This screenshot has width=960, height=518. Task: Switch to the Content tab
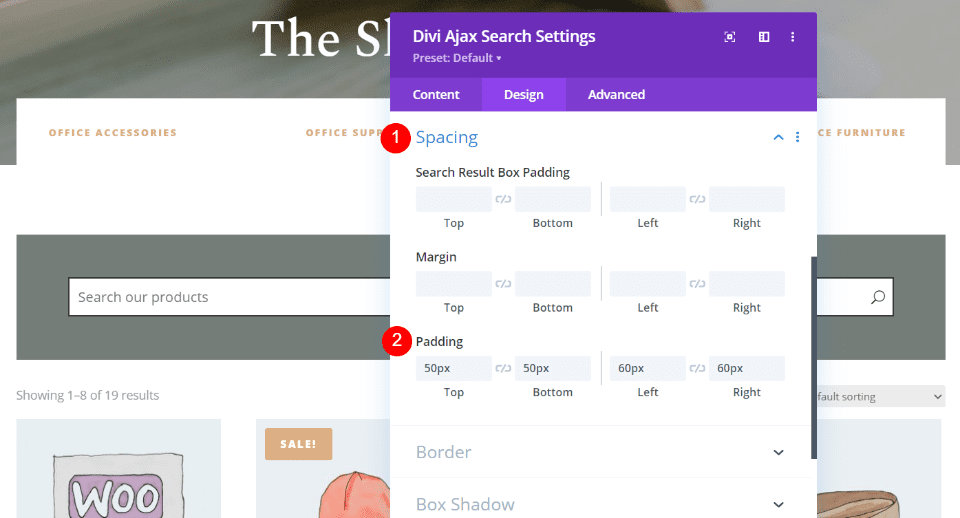[436, 94]
